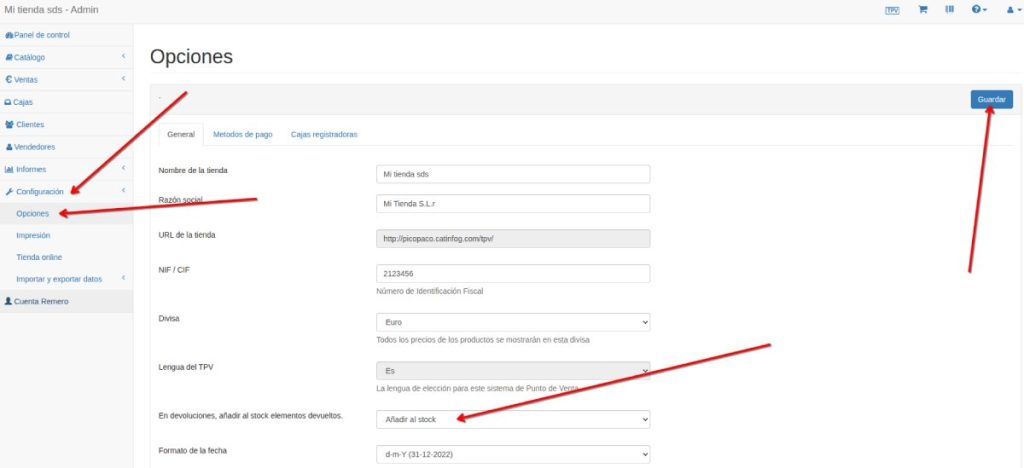Open the 'Añadir al stock' dropdown
The height and width of the screenshot is (468, 1024).
pos(512,420)
